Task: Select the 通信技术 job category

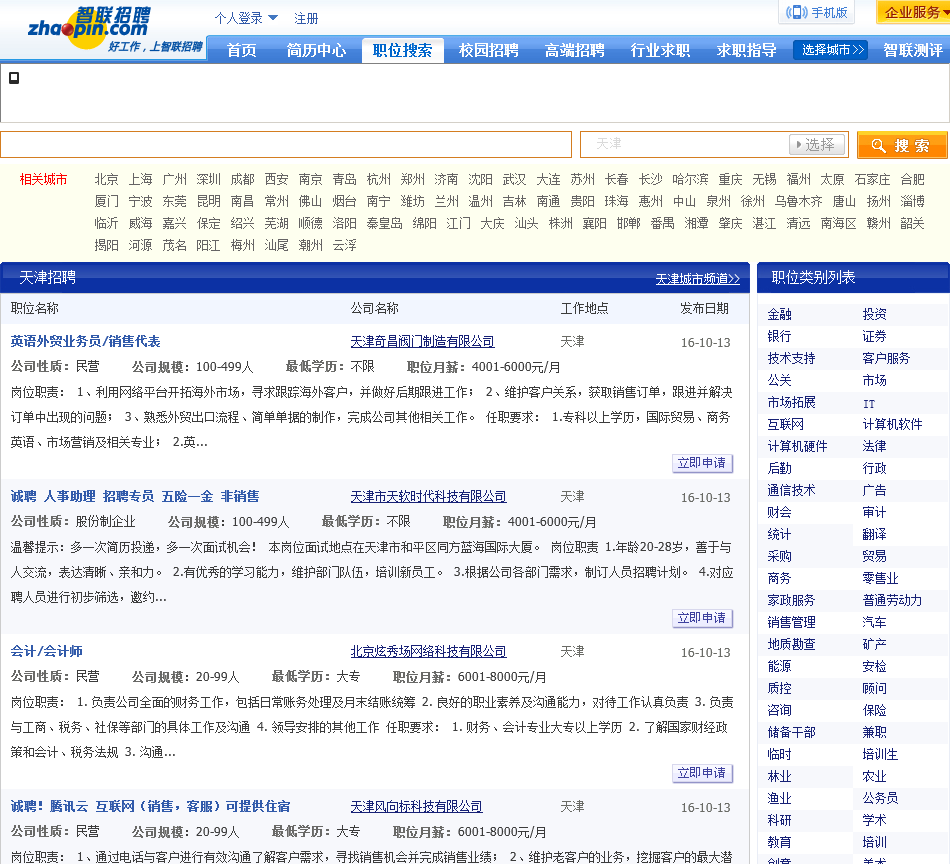Action: (x=791, y=491)
